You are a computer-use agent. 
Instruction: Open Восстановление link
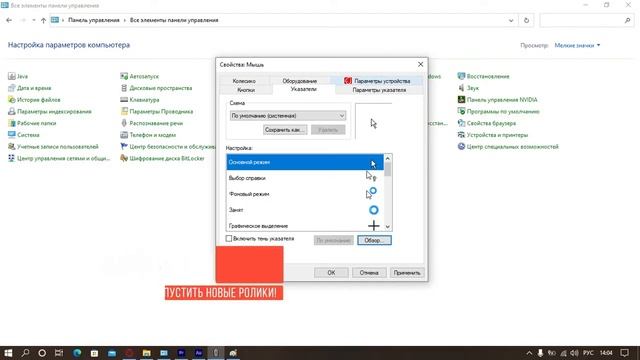(484, 76)
